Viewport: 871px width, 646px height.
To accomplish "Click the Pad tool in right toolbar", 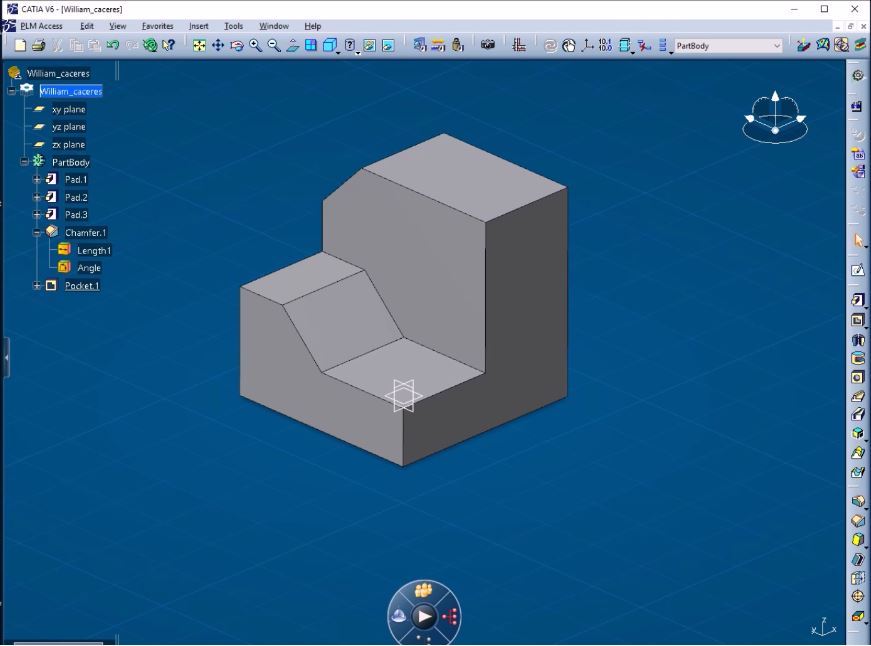I will click(857, 300).
